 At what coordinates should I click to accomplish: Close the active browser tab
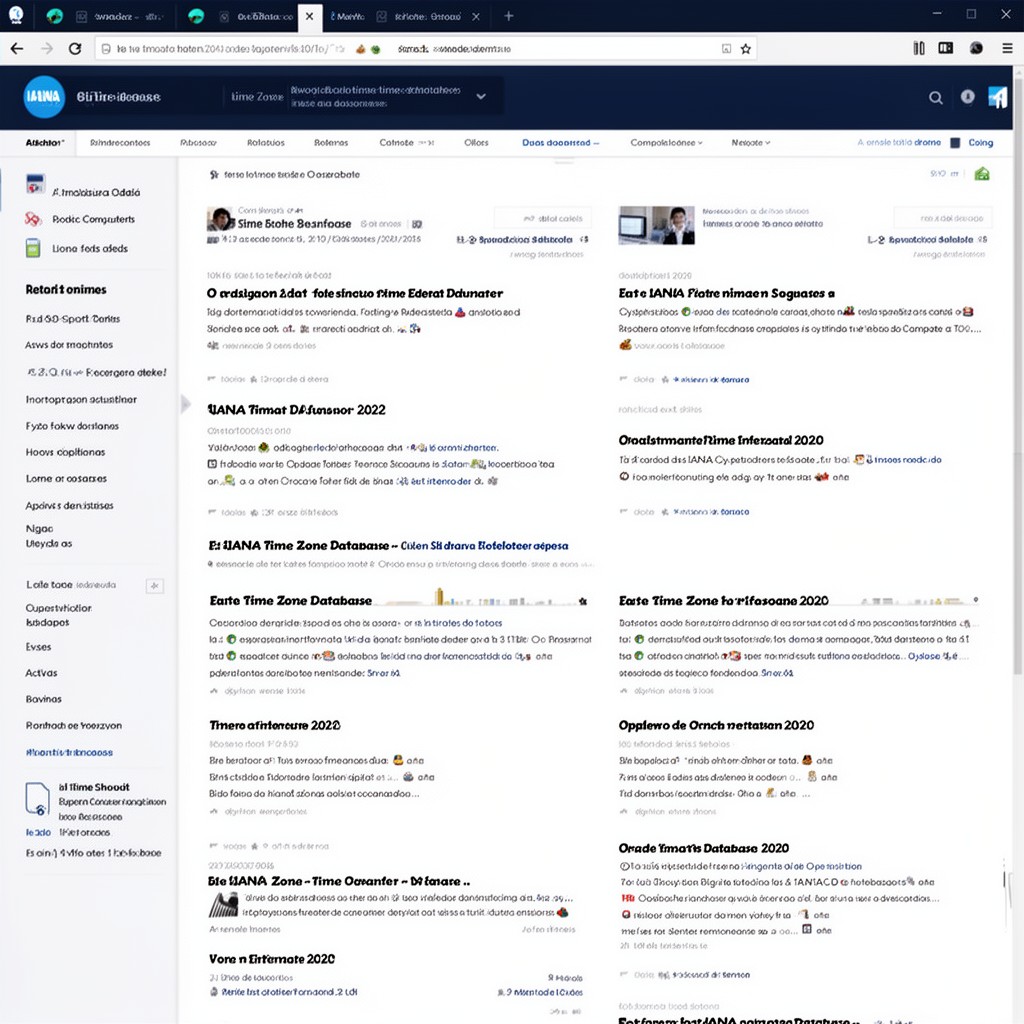[310, 16]
